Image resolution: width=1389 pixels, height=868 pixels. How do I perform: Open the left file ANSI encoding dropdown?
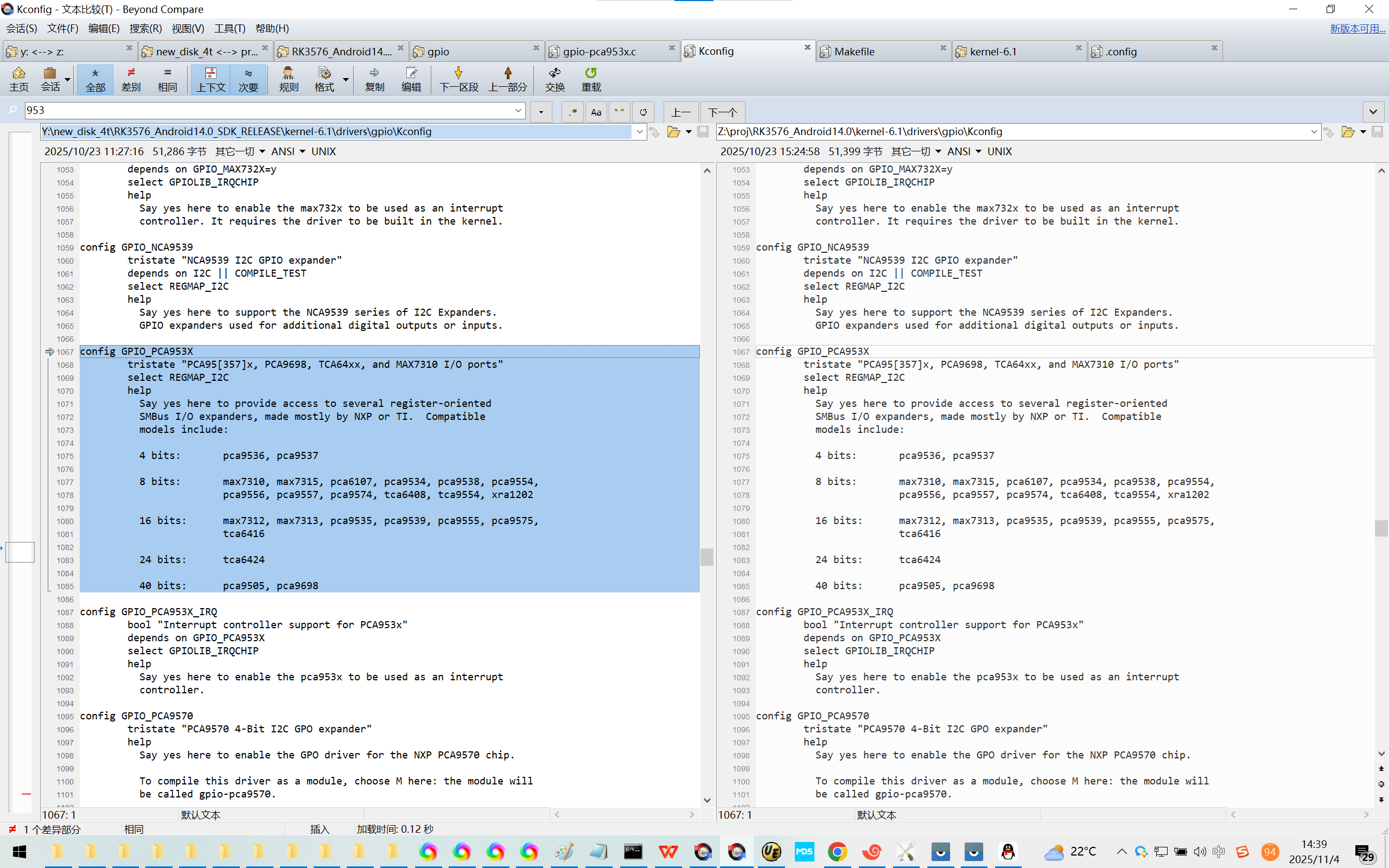[288, 151]
